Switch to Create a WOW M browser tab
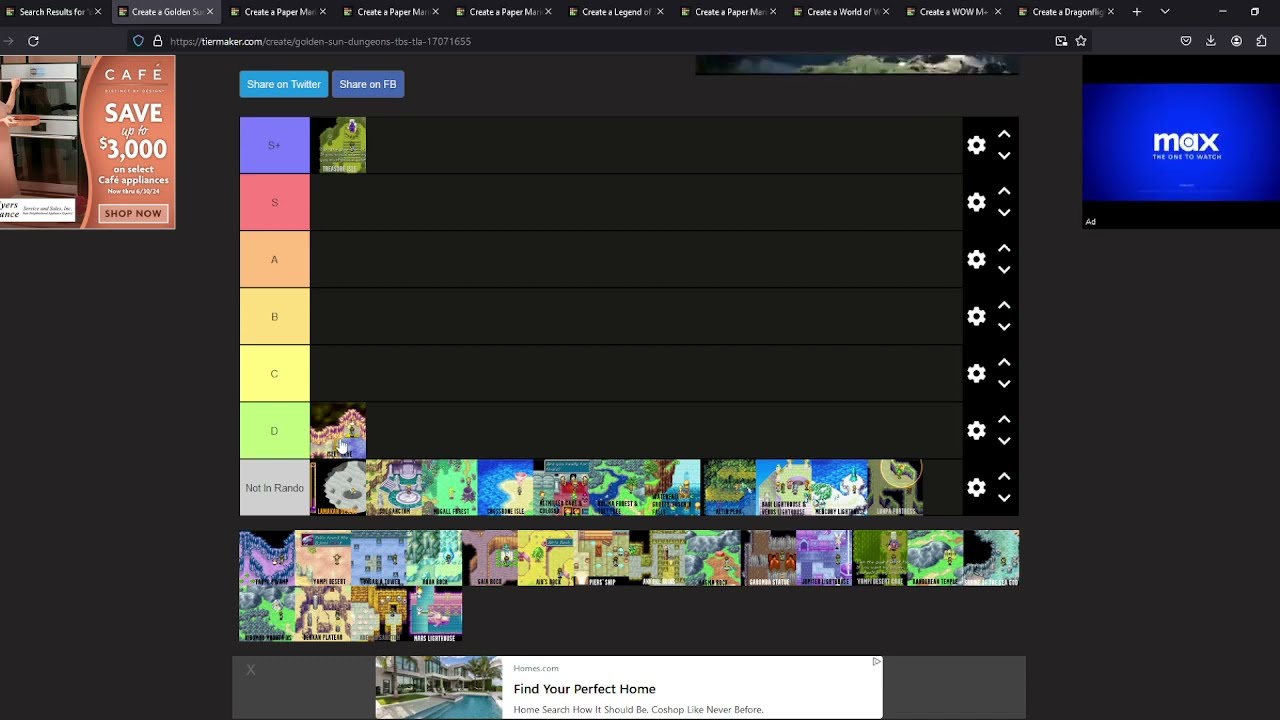 tap(953, 12)
